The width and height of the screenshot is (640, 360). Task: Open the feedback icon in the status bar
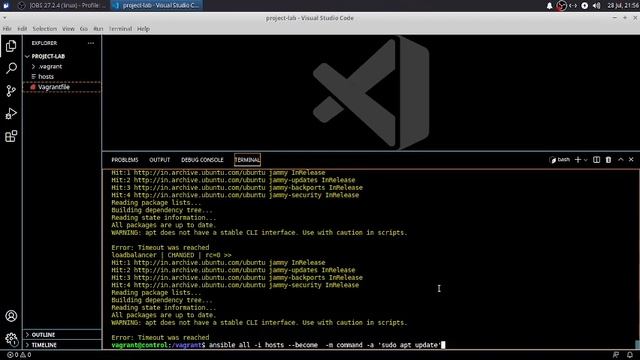pos(616,355)
